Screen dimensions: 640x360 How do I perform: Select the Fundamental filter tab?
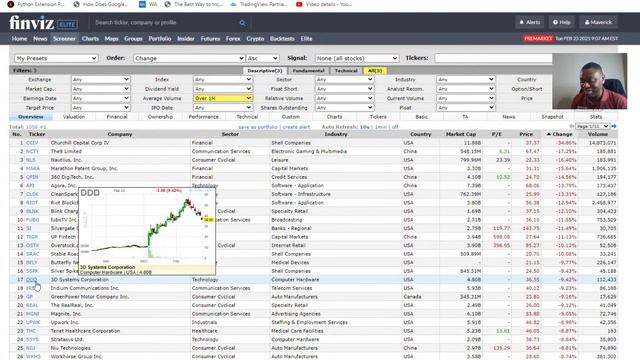point(308,71)
